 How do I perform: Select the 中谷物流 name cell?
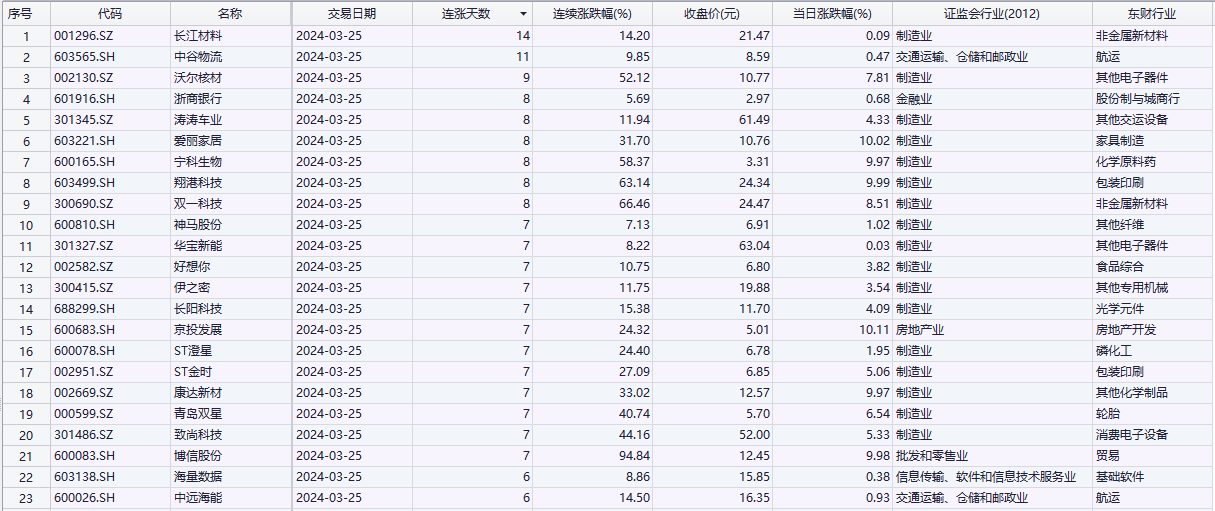click(x=198, y=57)
